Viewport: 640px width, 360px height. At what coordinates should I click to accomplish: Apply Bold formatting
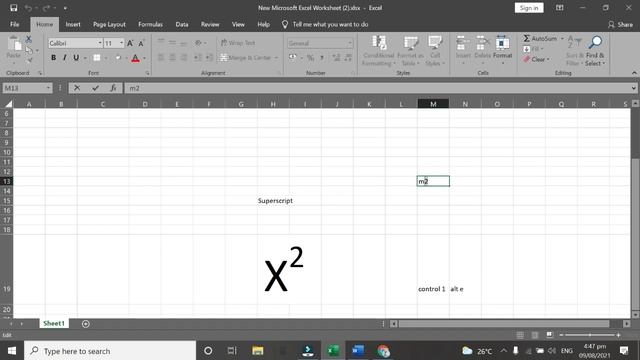pos(53,58)
